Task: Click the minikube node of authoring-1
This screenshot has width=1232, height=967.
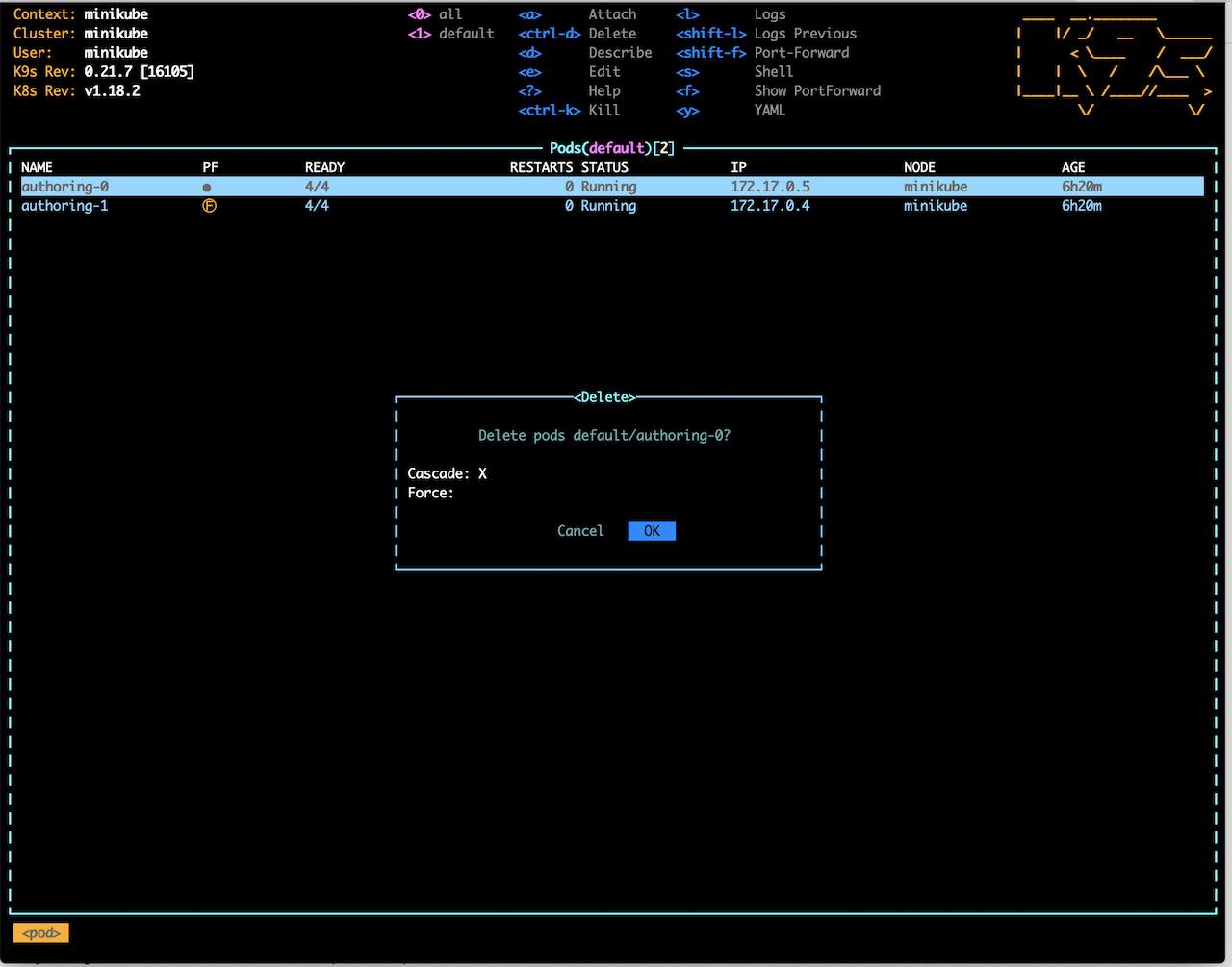Action: coord(936,206)
